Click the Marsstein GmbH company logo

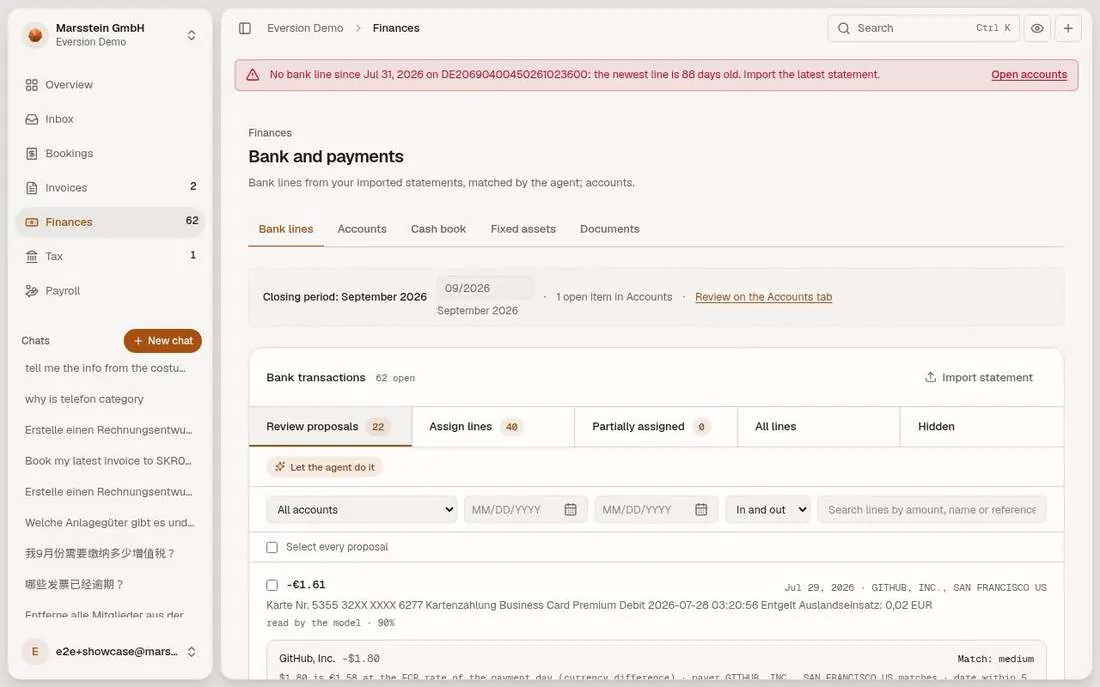point(35,34)
